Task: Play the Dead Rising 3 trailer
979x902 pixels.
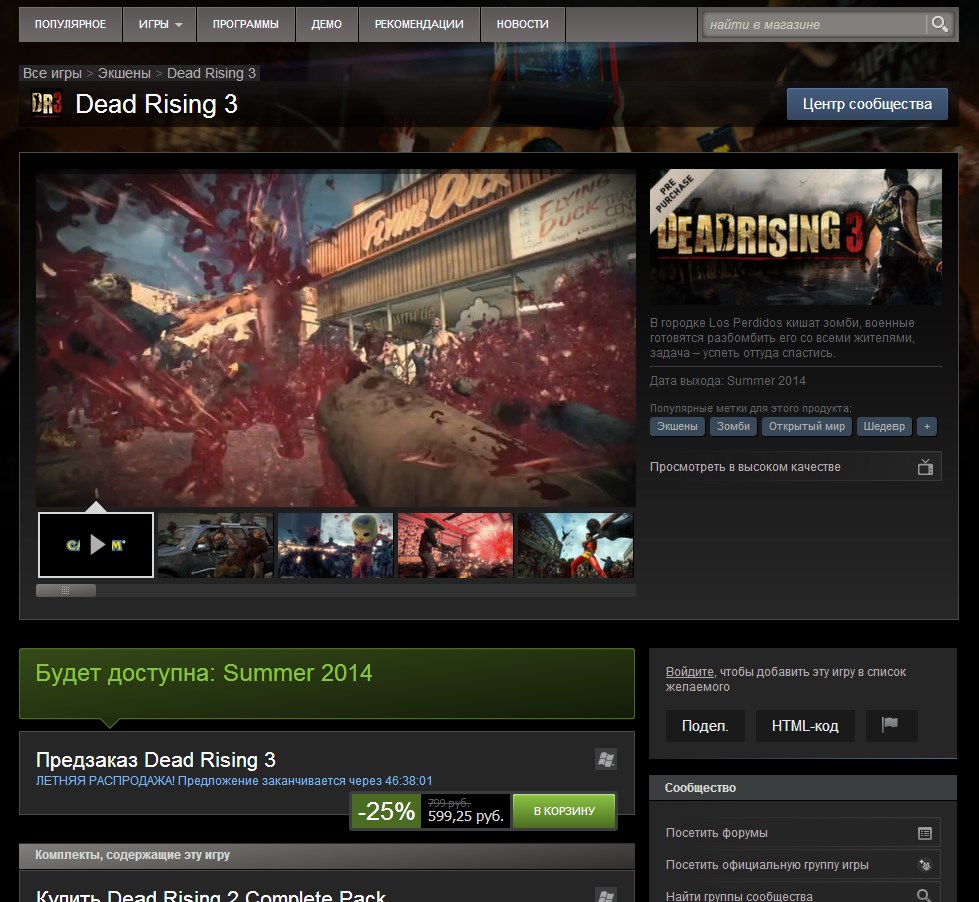Action: pyautogui.click(x=96, y=545)
